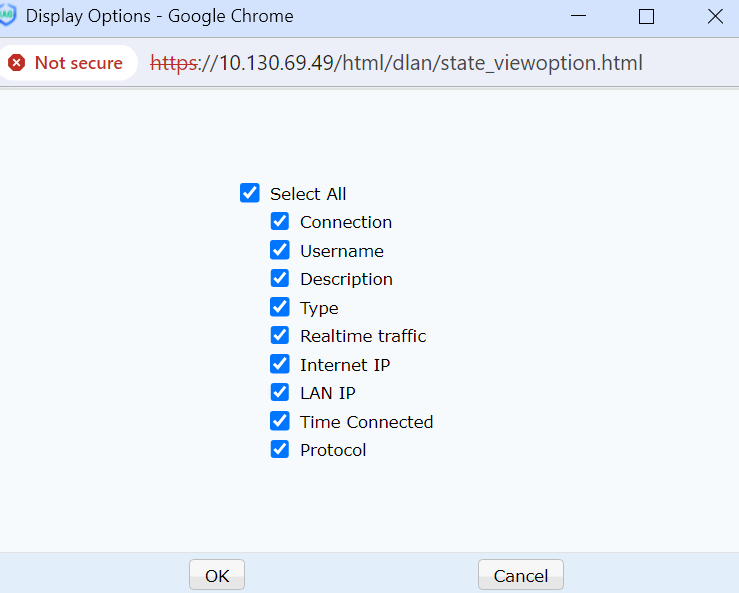Disable the Internet IP checkbox
The image size is (739, 593).
pyautogui.click(x=280, y=364)
